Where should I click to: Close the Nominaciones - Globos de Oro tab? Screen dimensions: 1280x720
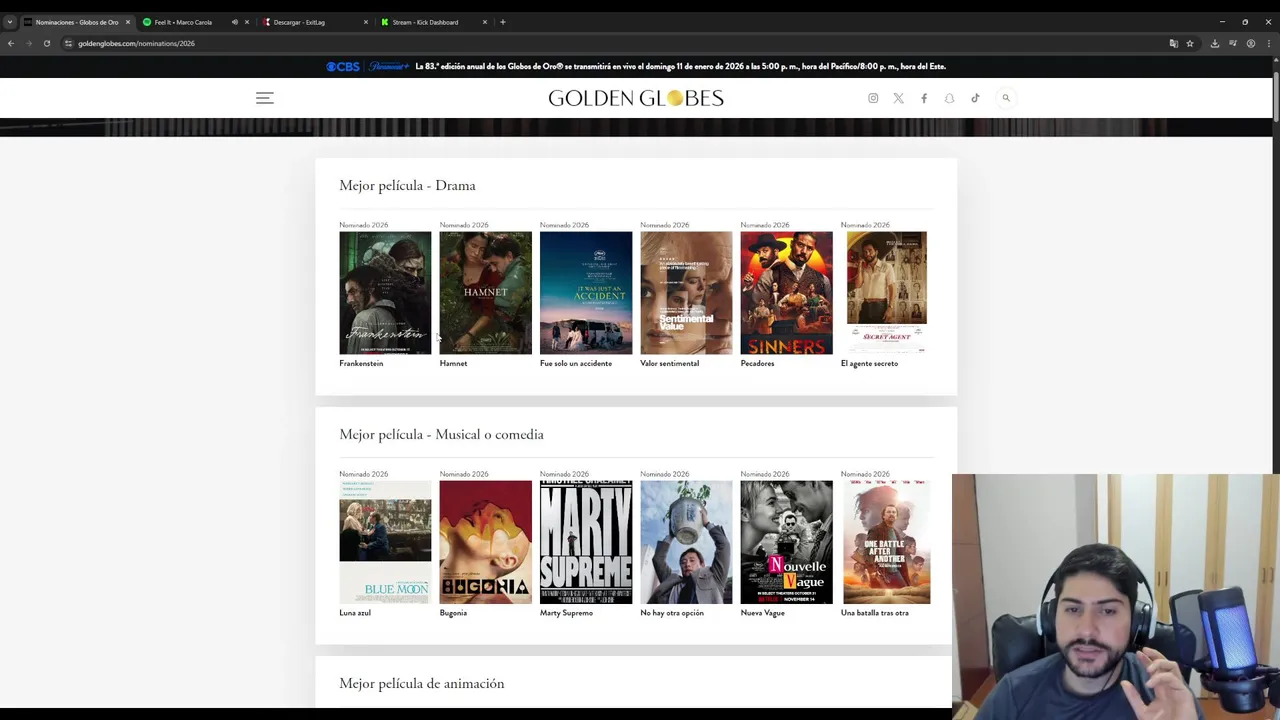tap(127, 22)
